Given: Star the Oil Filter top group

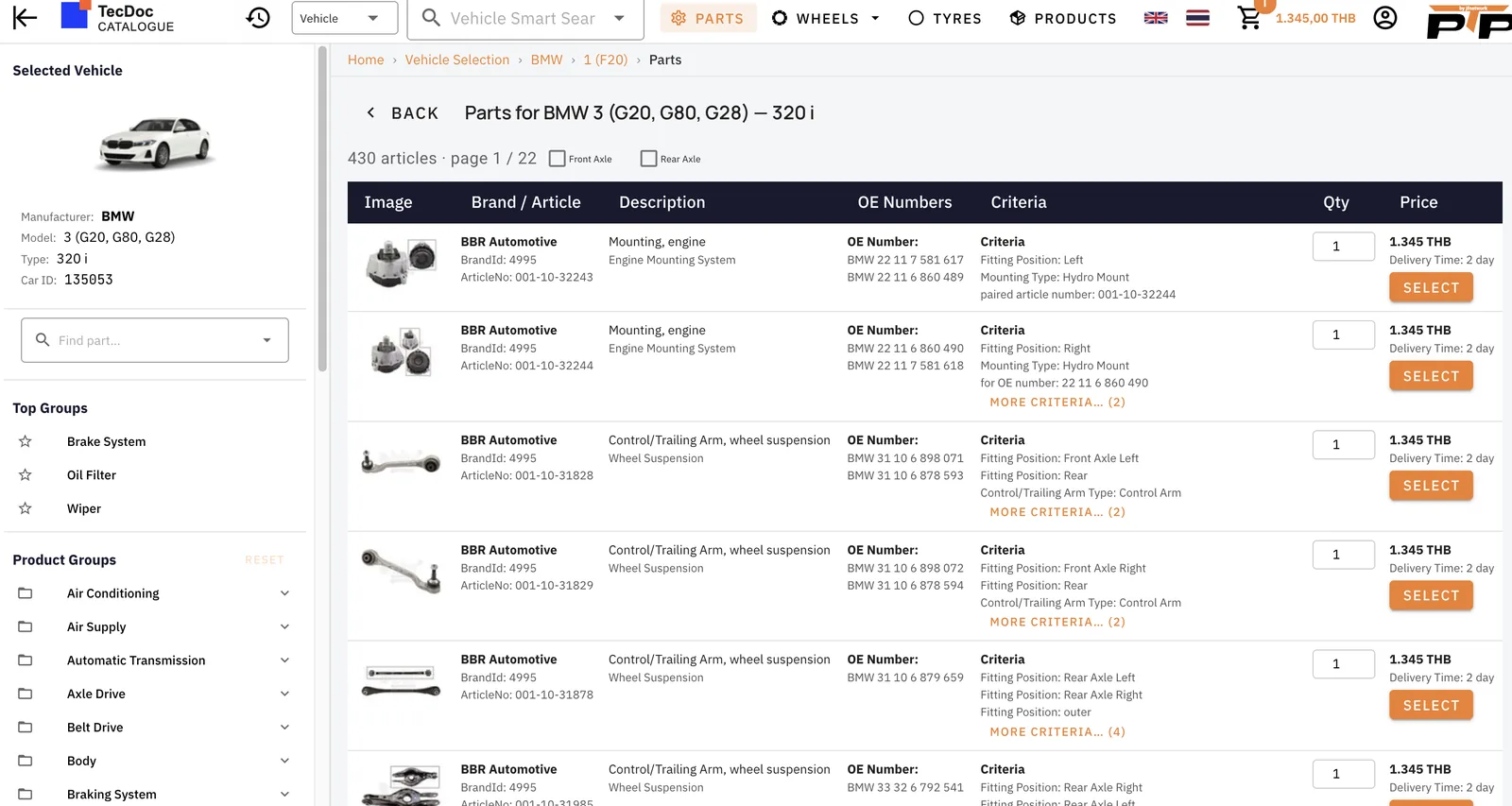Looking at the screenshot, I should pos(26,474).
